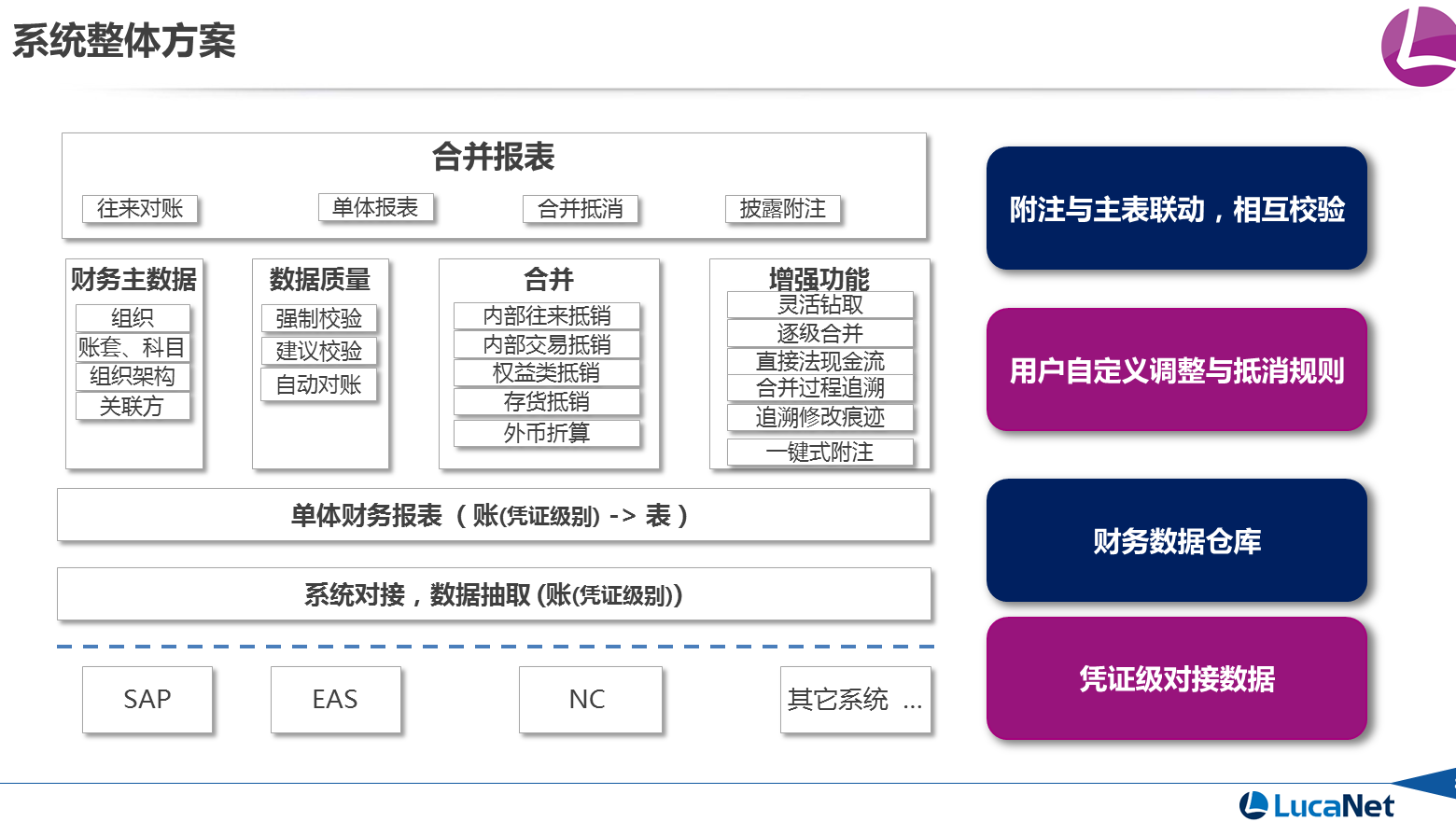Select the 用户自定义调整与抵消规则 panel
This screenshot has height=822, width=1456.
(x=1177, y=369)
